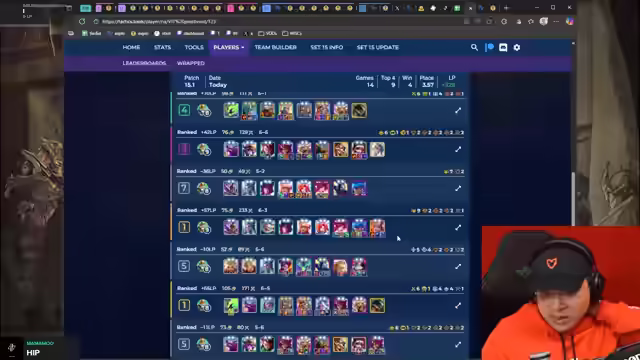This screenshot has width=640, height=360.
Task: Click the '-36LP' text
Action: pos(208,171)
